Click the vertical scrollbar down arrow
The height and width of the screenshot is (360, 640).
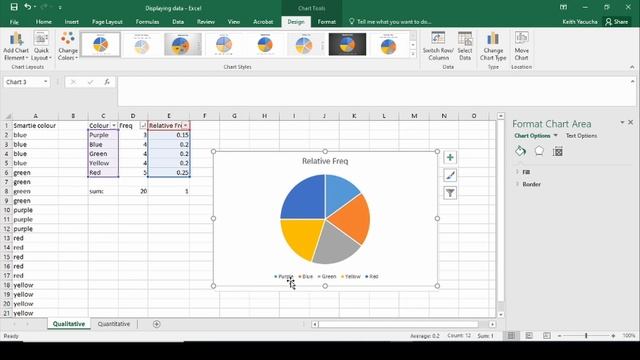pyautogui.click(x=501, y=314)
